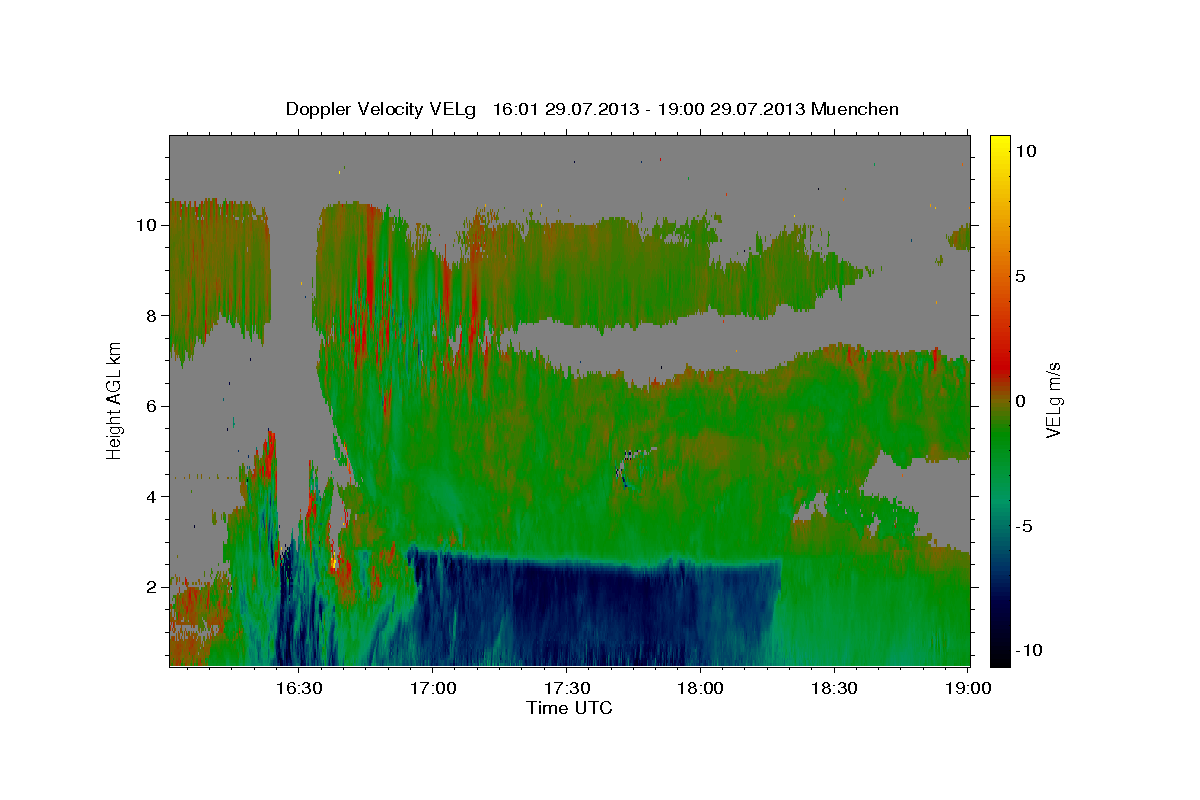Select the '17:00' time axis label

tap(432, 688)
